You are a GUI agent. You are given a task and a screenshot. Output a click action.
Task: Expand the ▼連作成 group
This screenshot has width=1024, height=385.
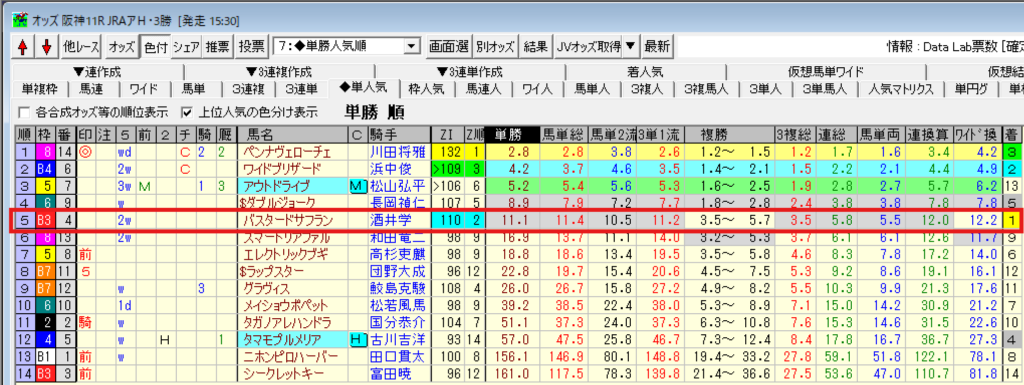click(x=97, y=72)
